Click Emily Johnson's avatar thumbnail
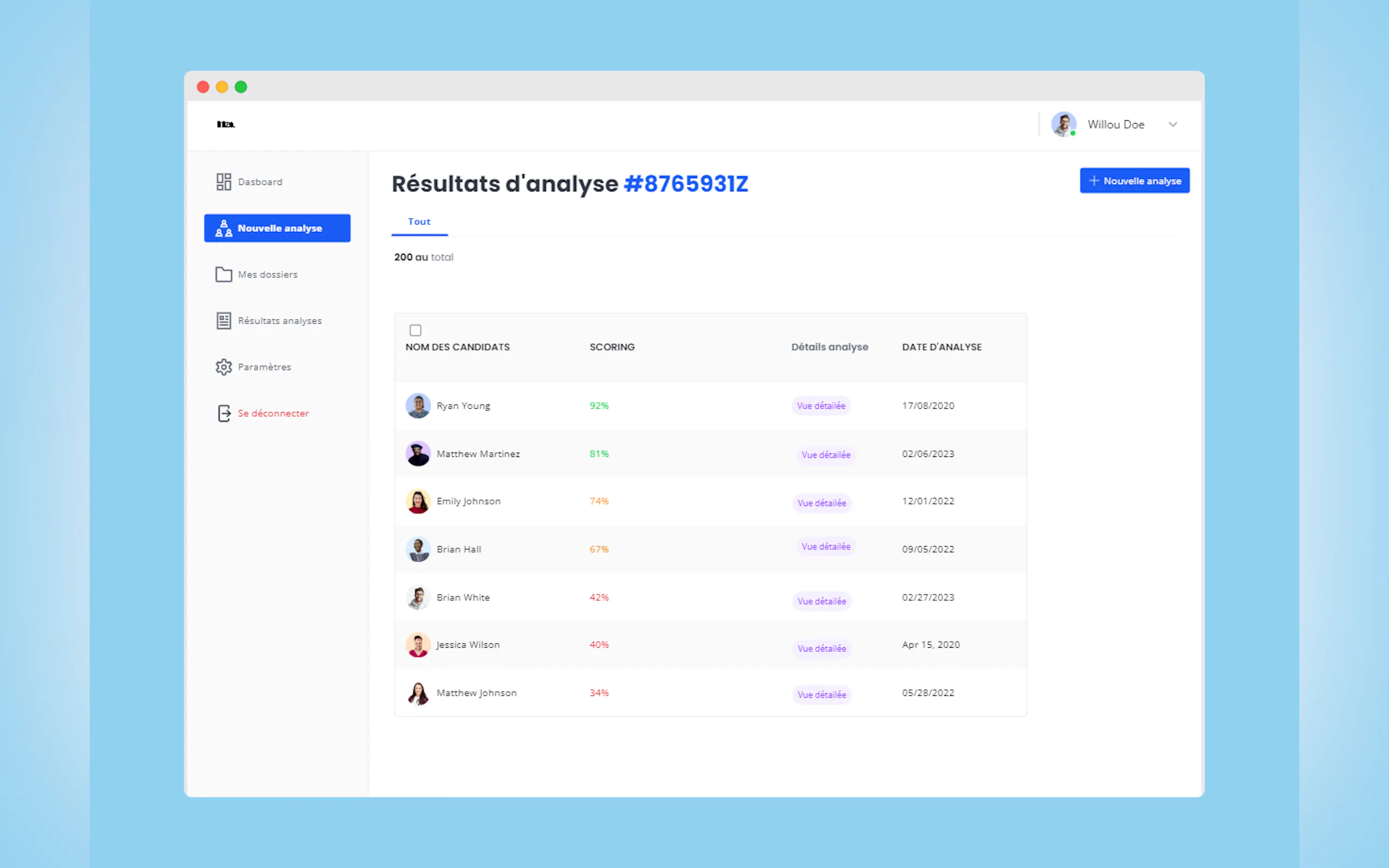1389x868 pixels. point(418,501)
